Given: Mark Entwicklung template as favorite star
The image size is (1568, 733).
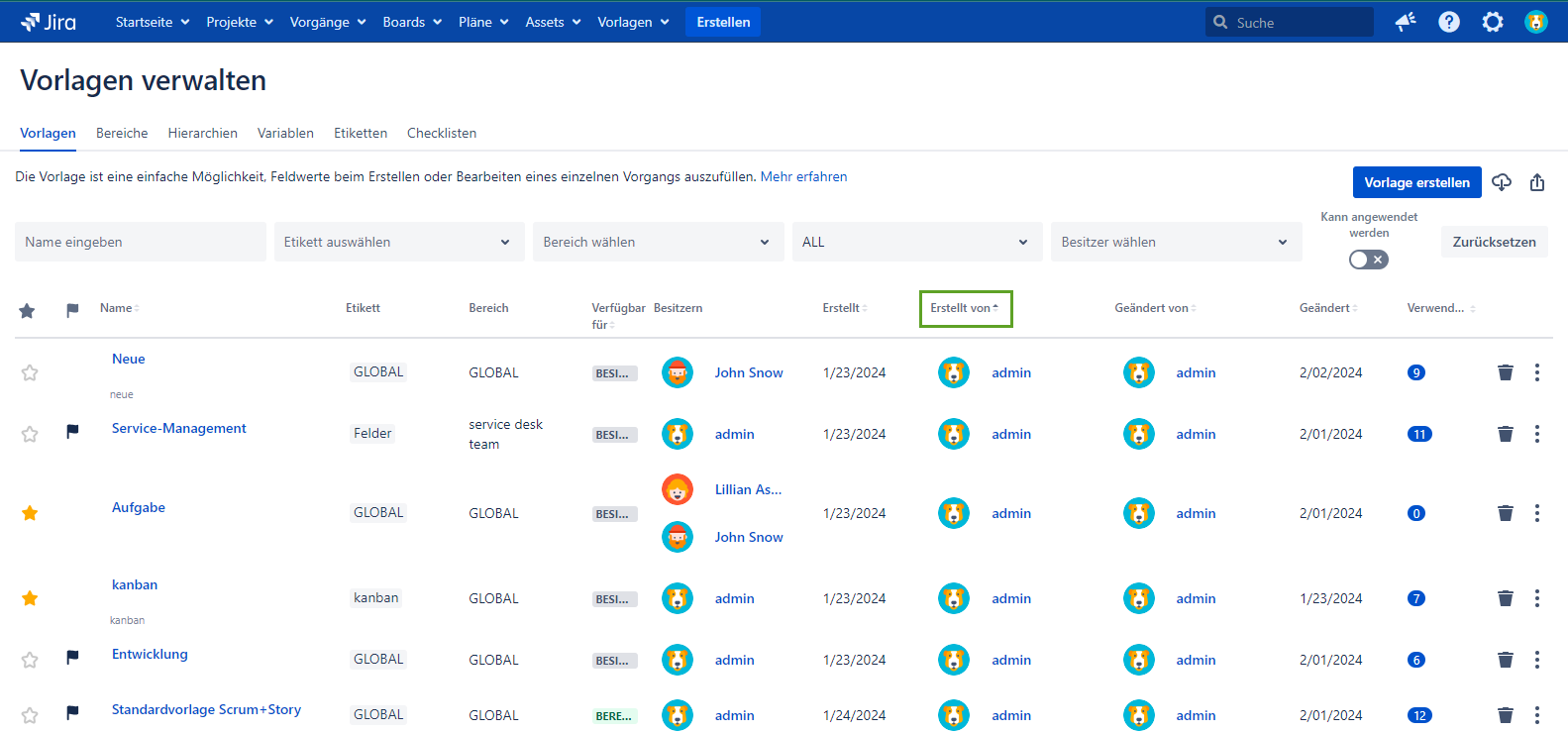Looking at the screenshot, I should (30, 660).
